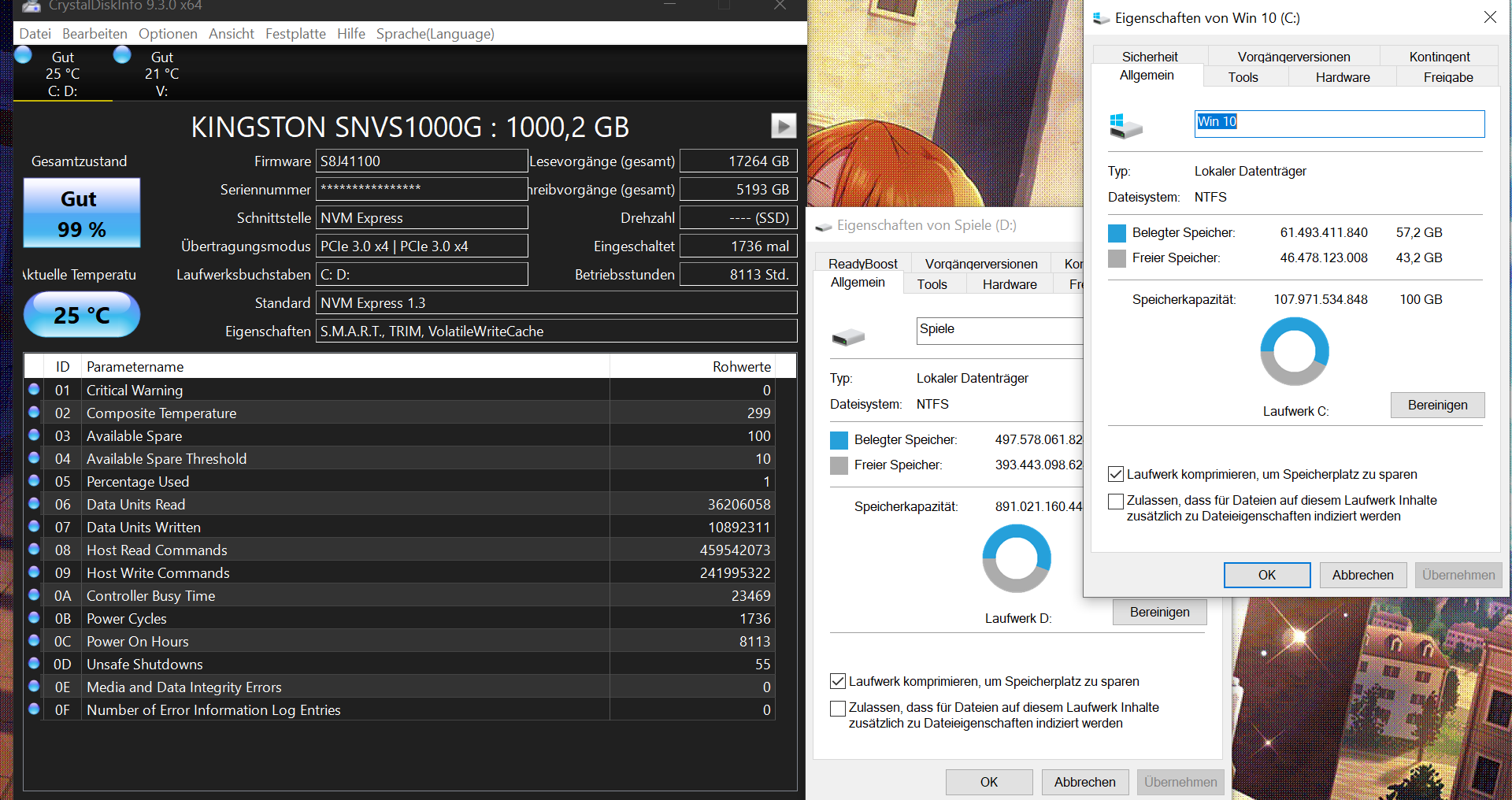Switch to Freigabe tab in Win 10 (C:)
The height and width of the screenshot is (800, 1512).
[1448, 77]
